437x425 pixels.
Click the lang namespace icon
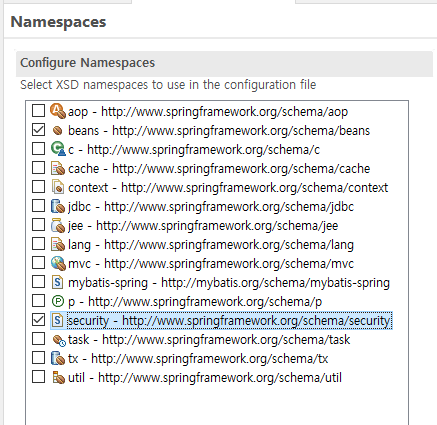coord(58,244)
